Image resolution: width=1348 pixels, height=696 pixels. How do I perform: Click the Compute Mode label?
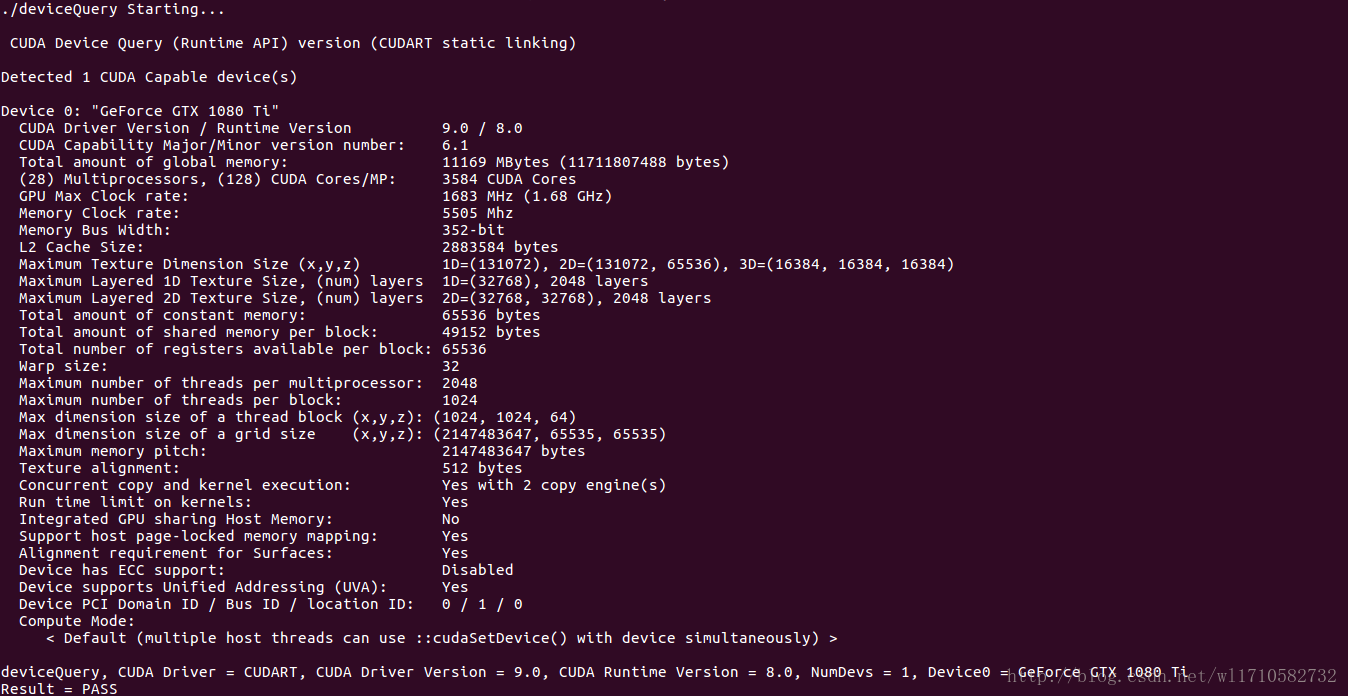76,621
